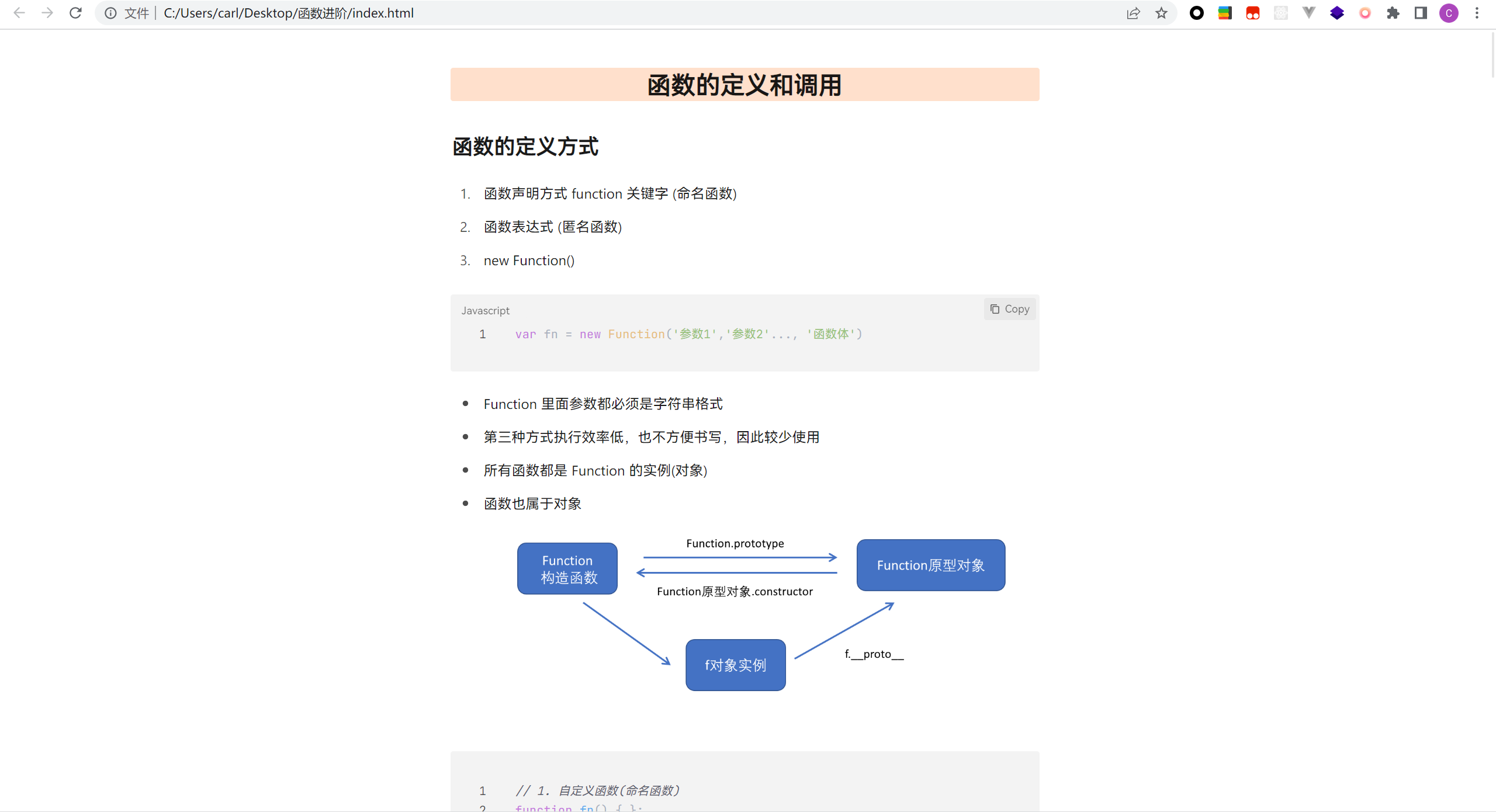This screenshot has width=1496, height=812.
Task: Toggle the browser side panel icon
Action: (1421, 12)
